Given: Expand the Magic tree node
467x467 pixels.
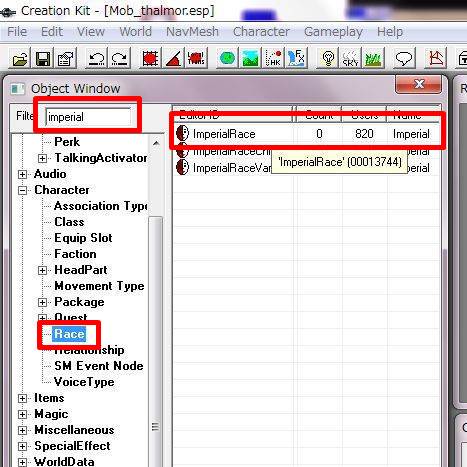Looking at the screenshot, I should [x=22, y=414].
